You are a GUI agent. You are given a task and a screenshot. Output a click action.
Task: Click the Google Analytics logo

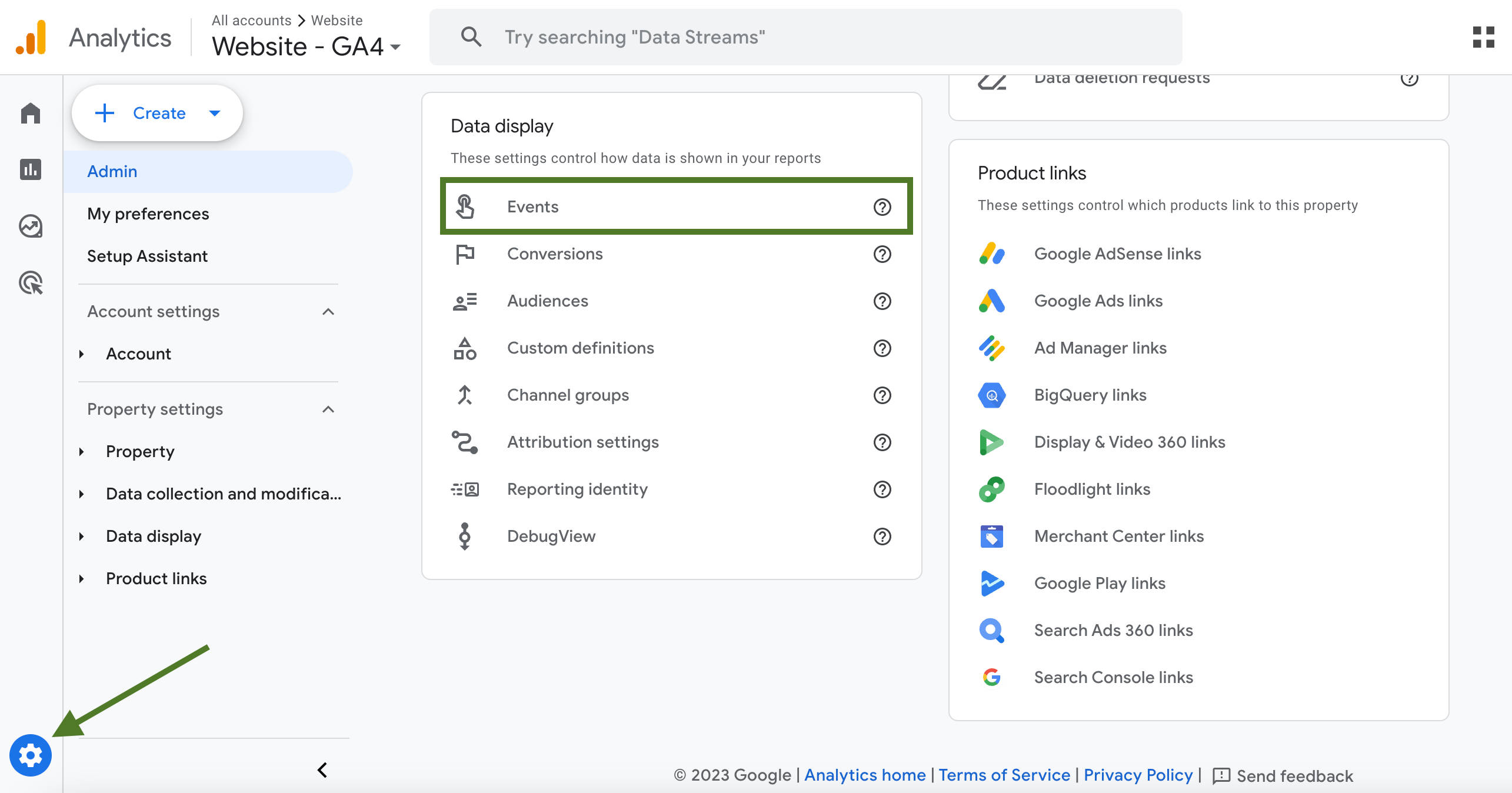point(31,37)
